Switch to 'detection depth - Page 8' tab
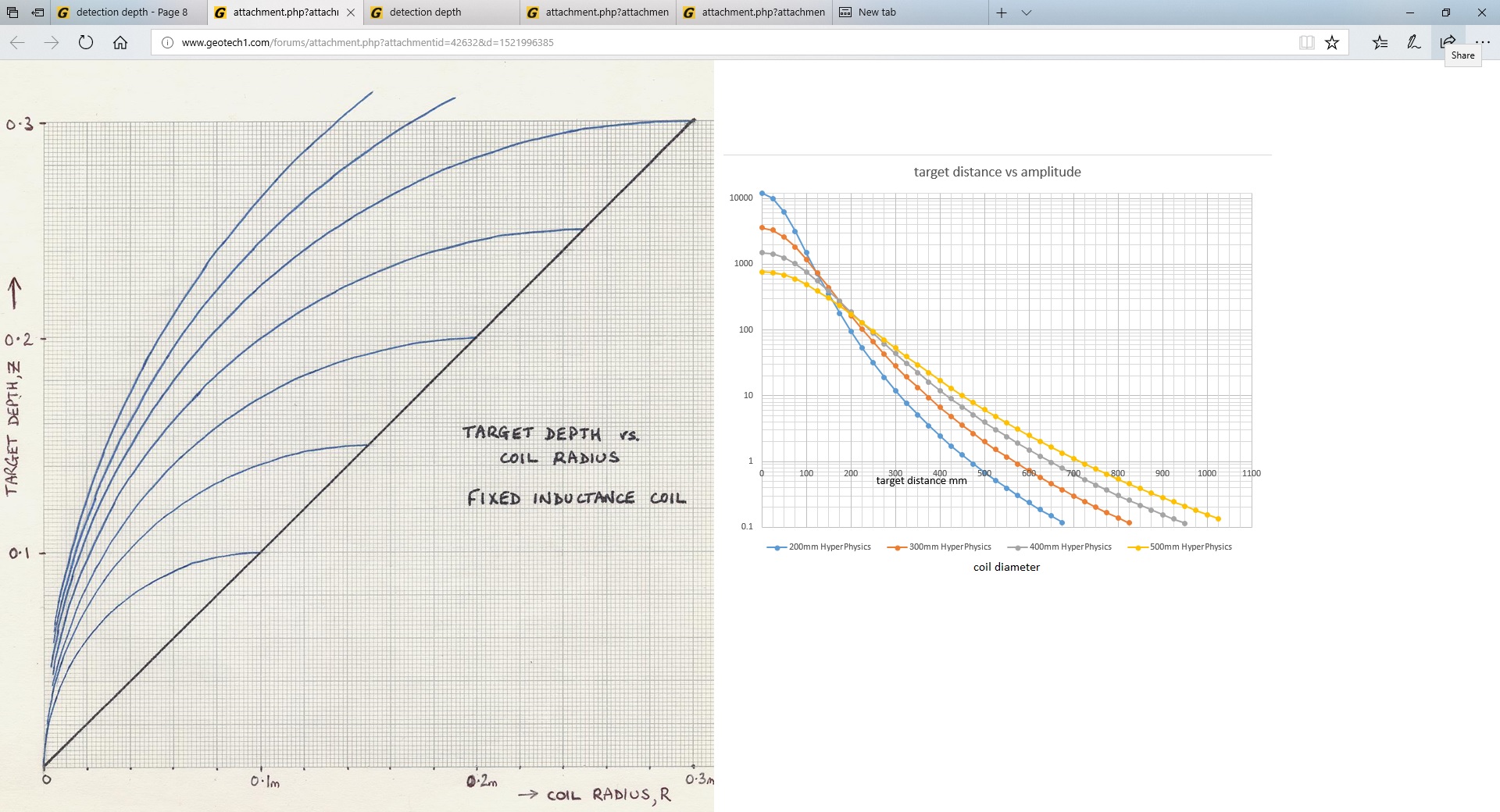 coord(129,12)
